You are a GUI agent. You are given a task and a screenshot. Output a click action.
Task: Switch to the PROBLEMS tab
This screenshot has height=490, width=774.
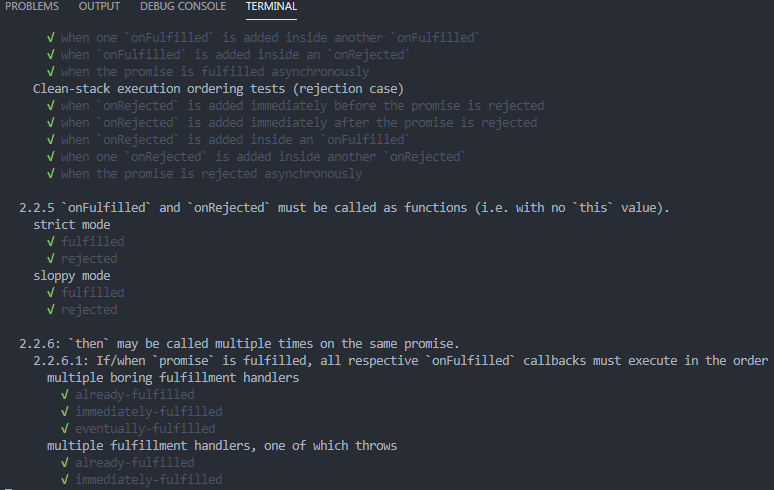(33, 7)
